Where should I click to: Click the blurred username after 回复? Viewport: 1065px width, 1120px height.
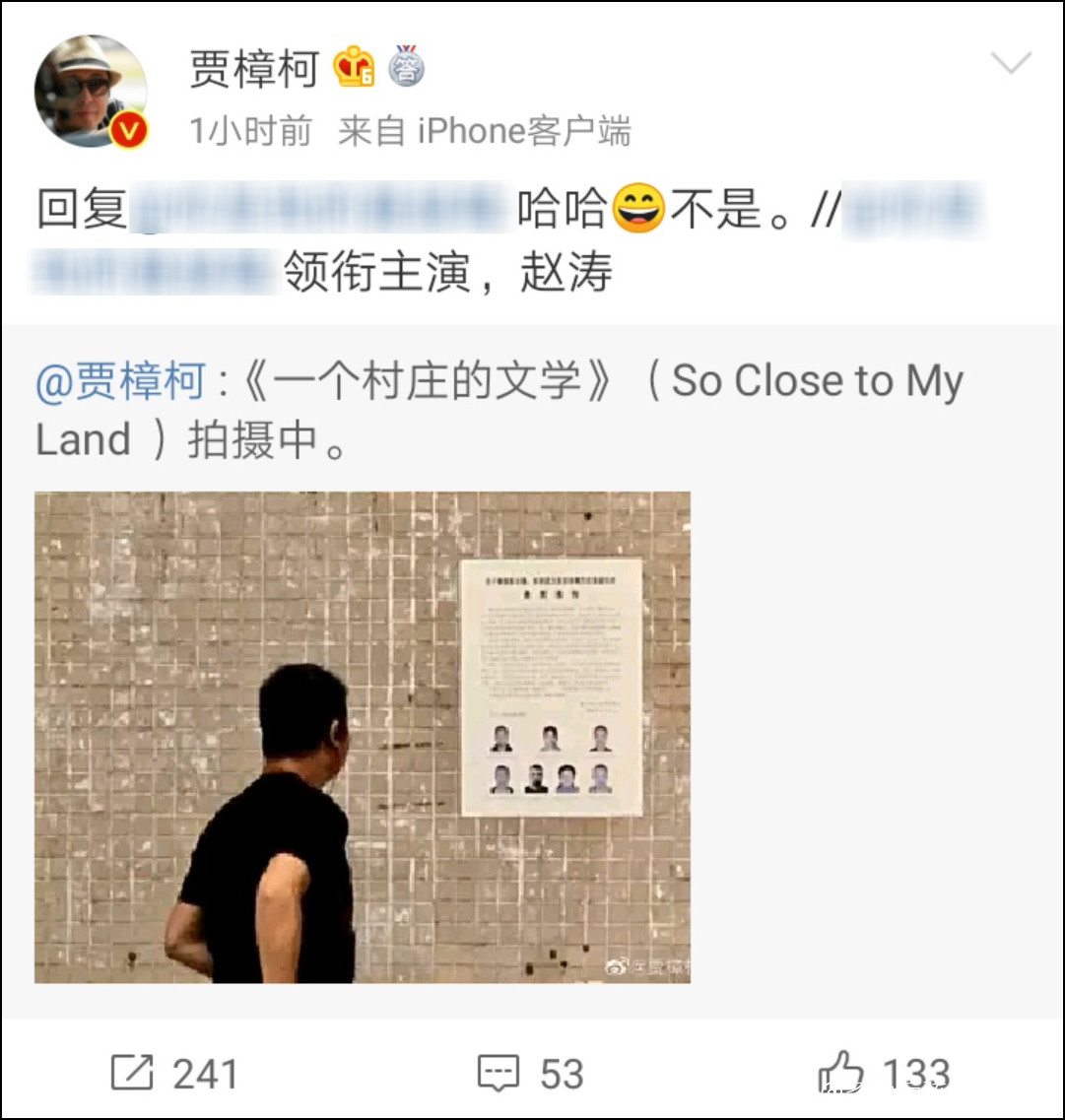tap(323, 208)
